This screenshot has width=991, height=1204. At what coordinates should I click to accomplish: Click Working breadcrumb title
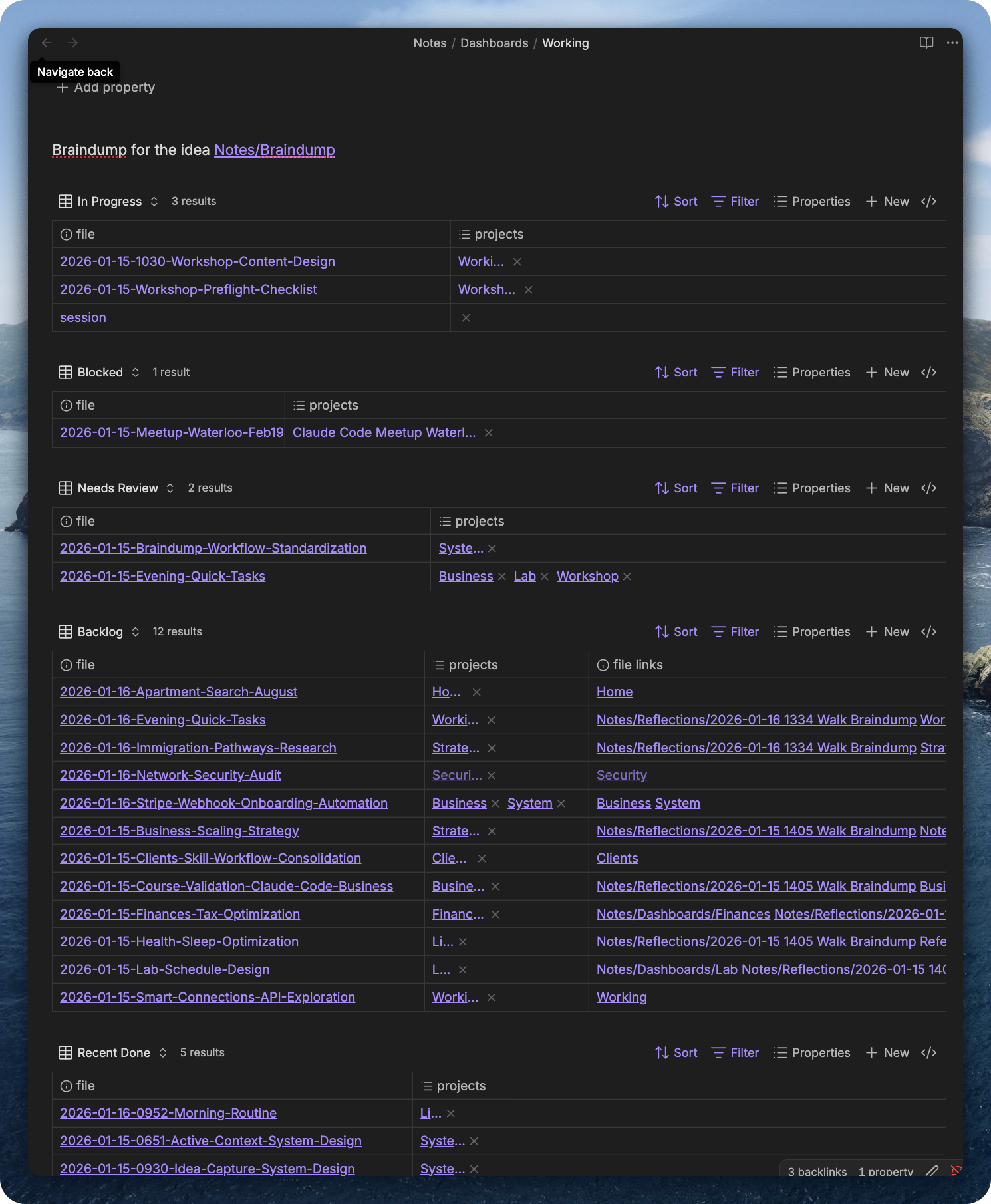(x=565, y=43)
